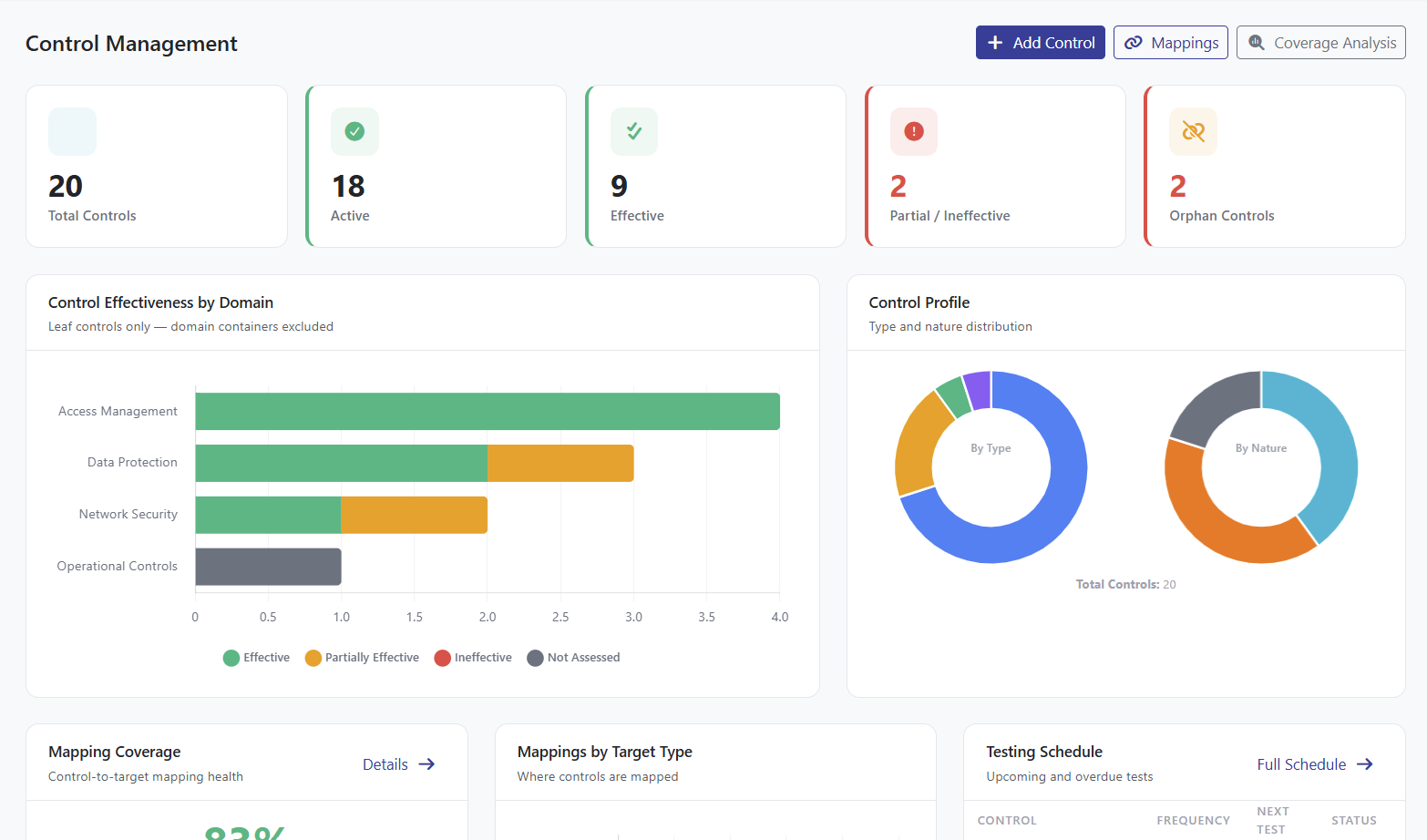Click the NEXT TEST column header
Screen dimensions: 1427x840
pyautogui.click(x=1273, y=821)
